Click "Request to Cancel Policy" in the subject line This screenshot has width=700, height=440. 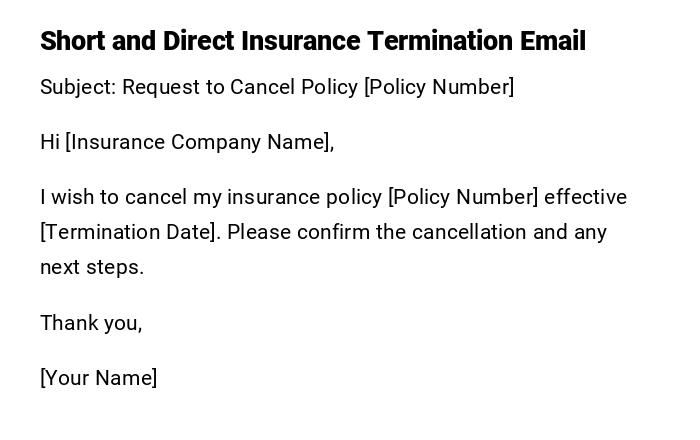240,87
